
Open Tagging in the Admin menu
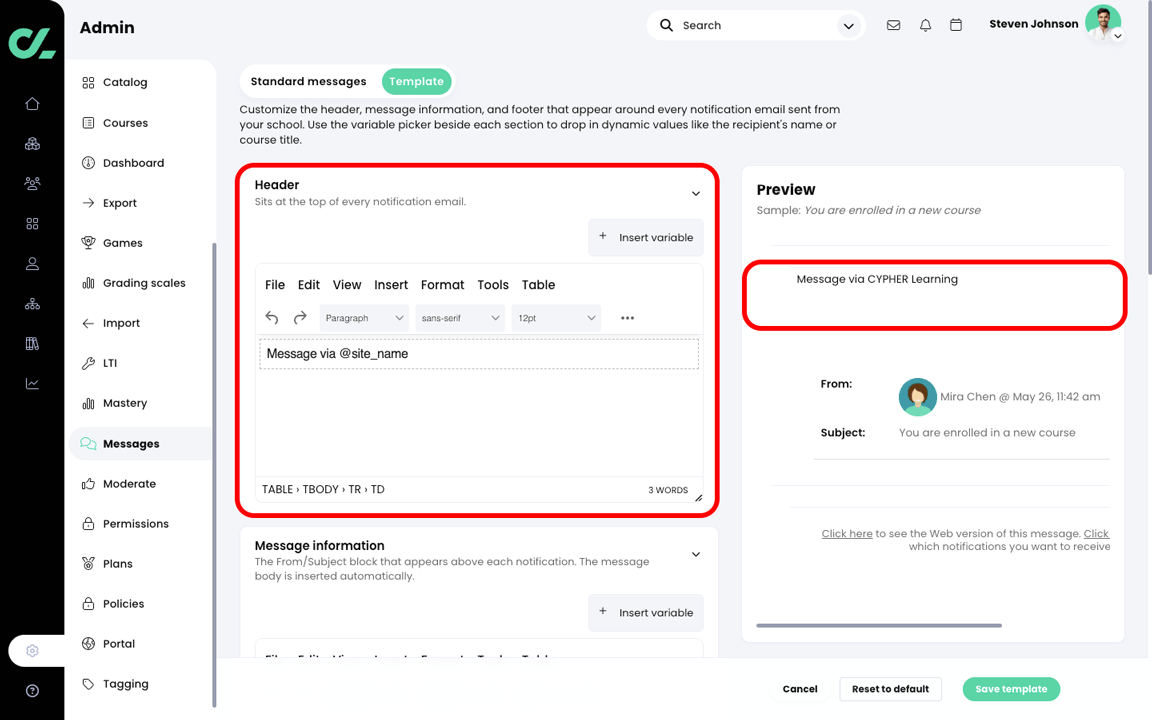tap(126, 684)
